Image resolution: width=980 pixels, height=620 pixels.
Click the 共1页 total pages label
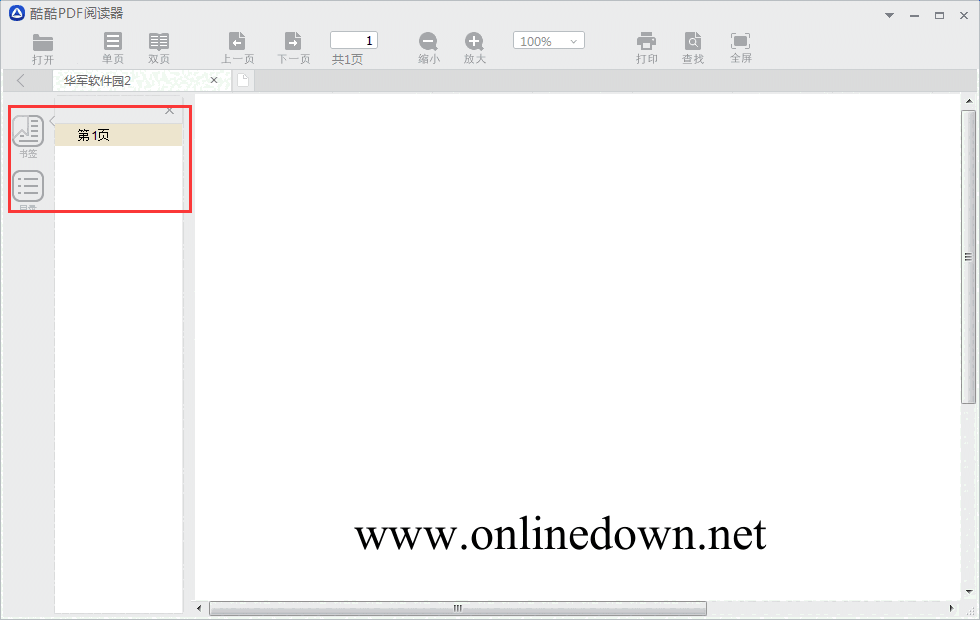pyautogui.click(x=347, y=59)
